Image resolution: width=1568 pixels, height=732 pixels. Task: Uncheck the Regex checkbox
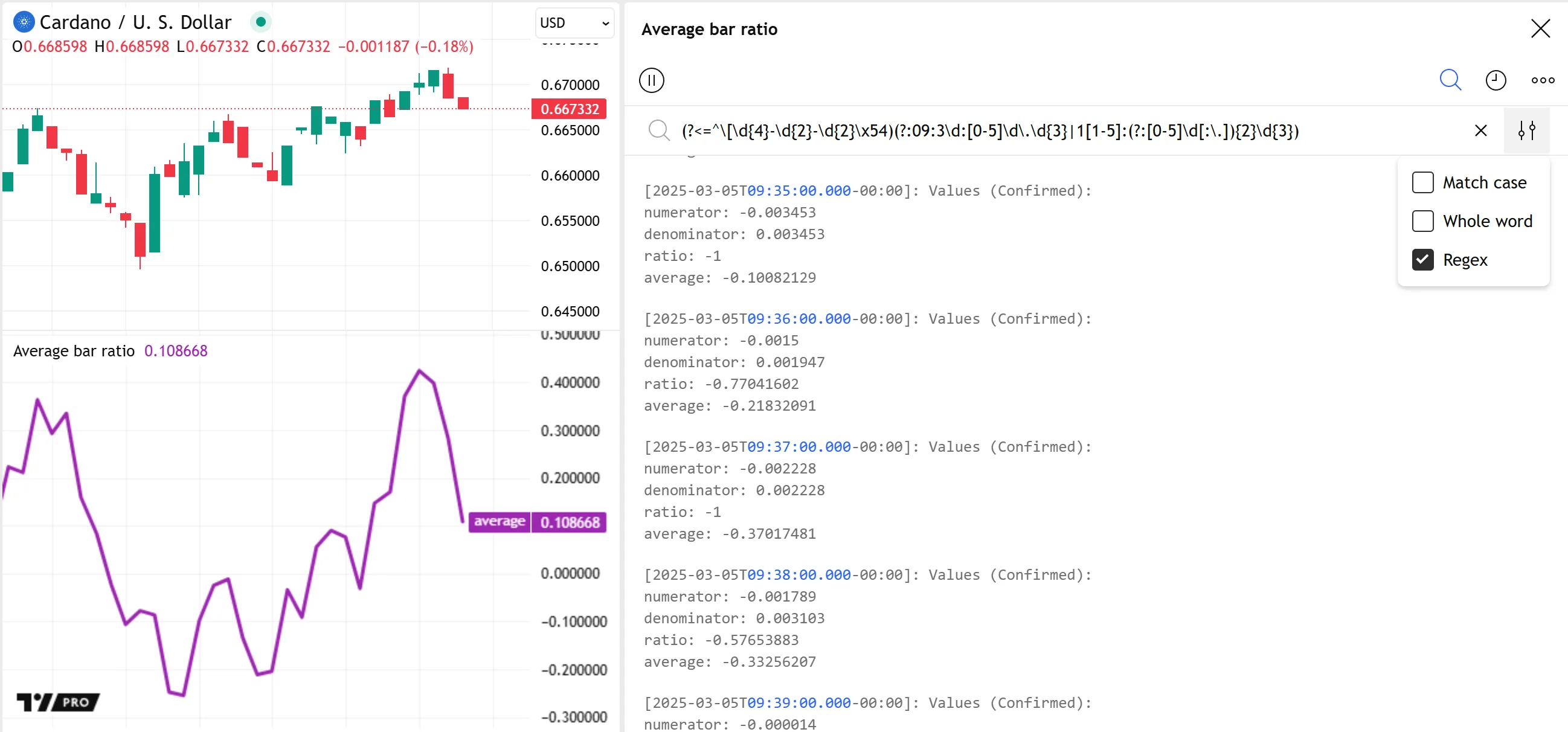tap(1422, 260)
